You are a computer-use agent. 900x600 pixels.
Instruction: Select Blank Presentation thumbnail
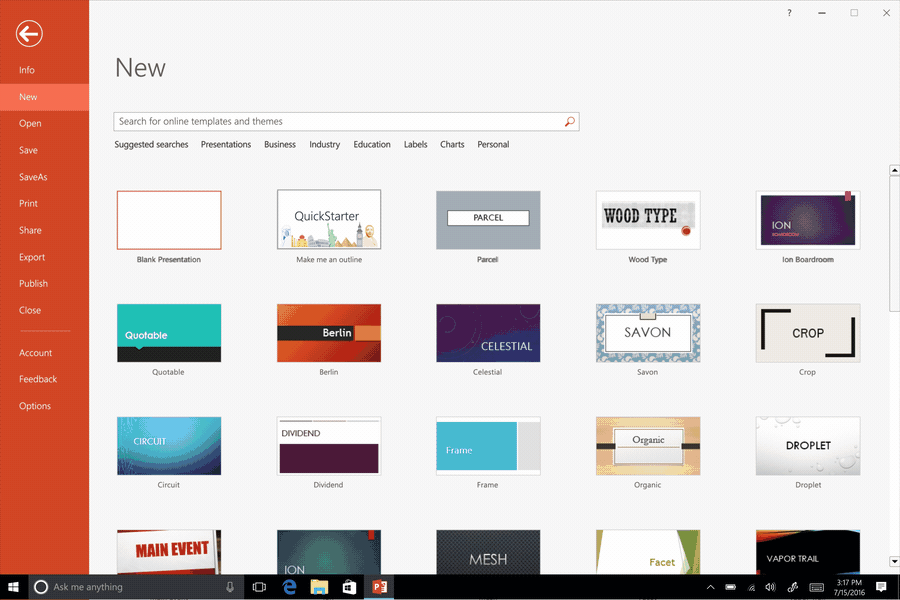point(169,220)
